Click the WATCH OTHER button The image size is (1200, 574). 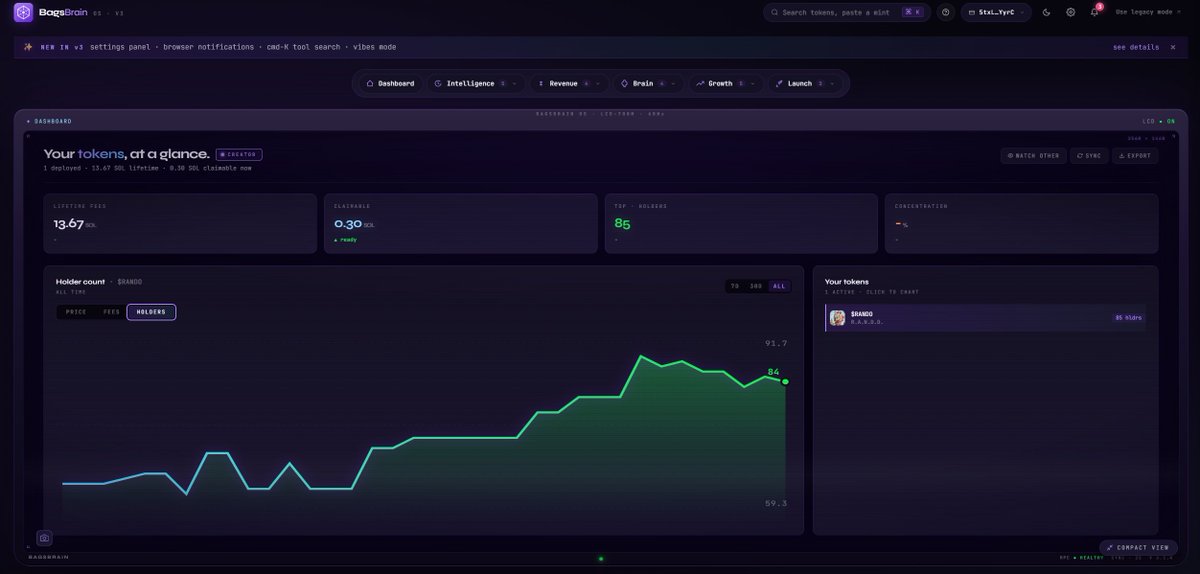point(1033,156)
